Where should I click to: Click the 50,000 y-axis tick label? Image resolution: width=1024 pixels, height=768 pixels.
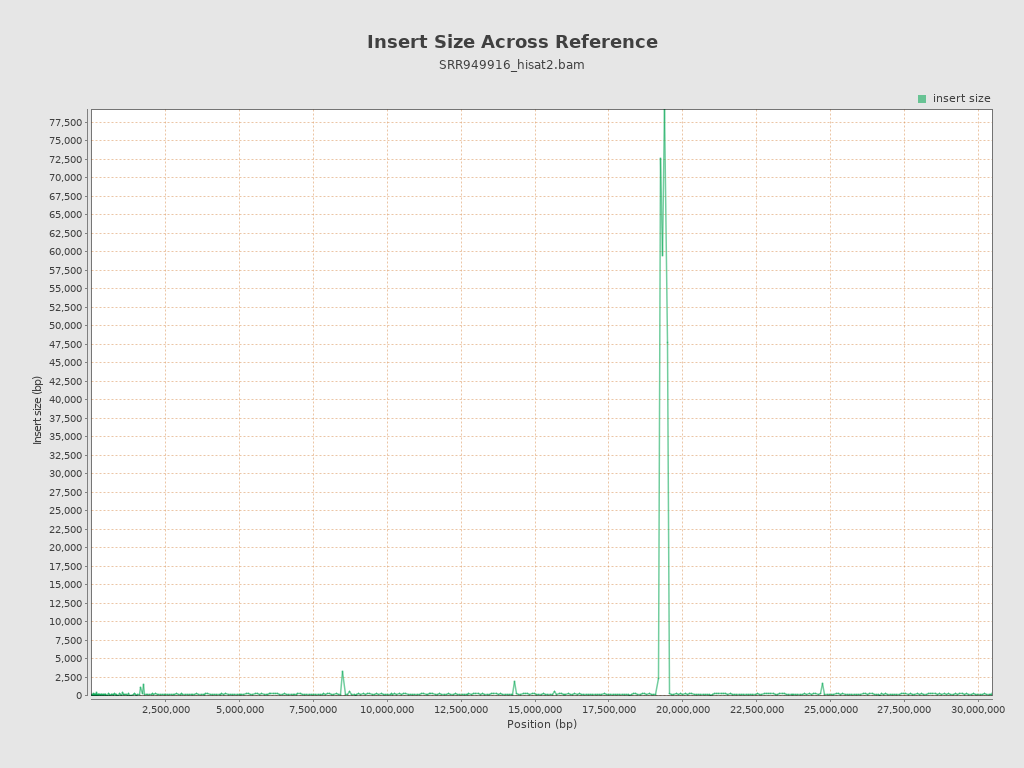pyautogui.click(x=65, y=326)
